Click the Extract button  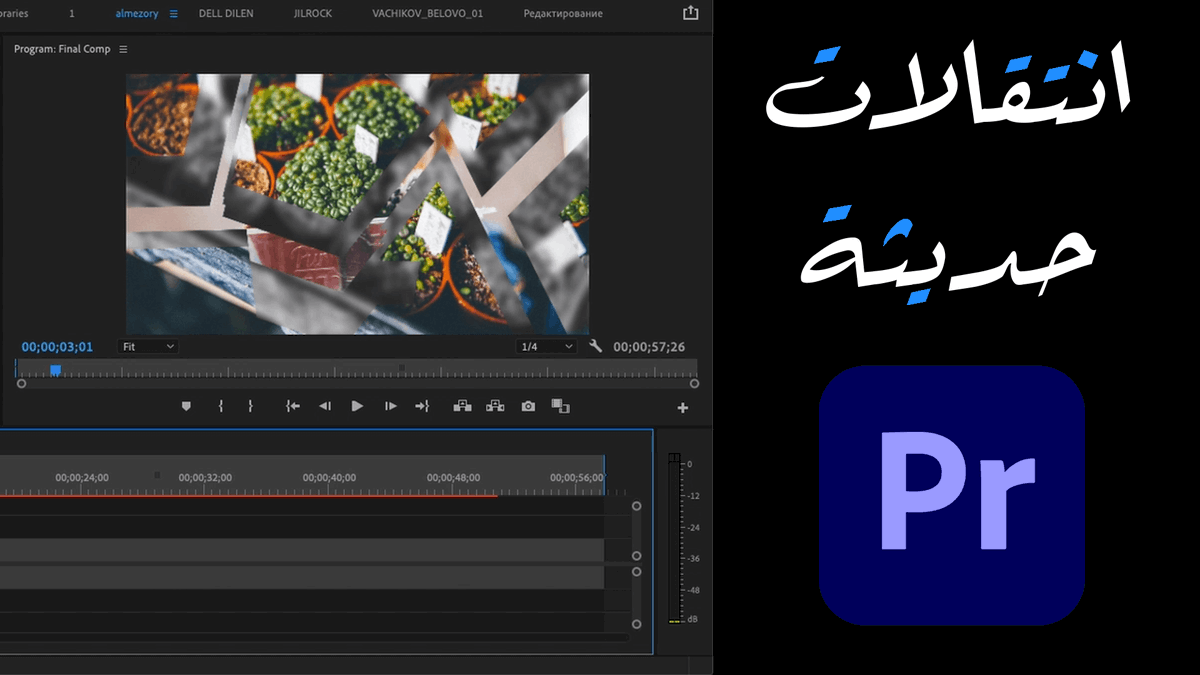(x=495, y=406)
